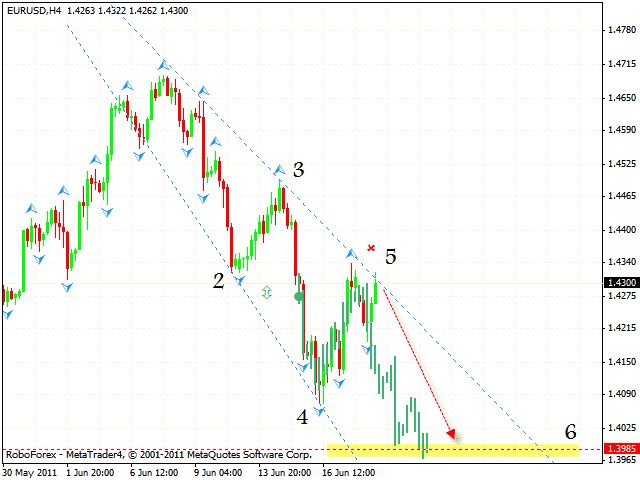The height and width of the screenshot is (480, 640).
Task: Click the 1.4400 price axis label
Action: 622,230
